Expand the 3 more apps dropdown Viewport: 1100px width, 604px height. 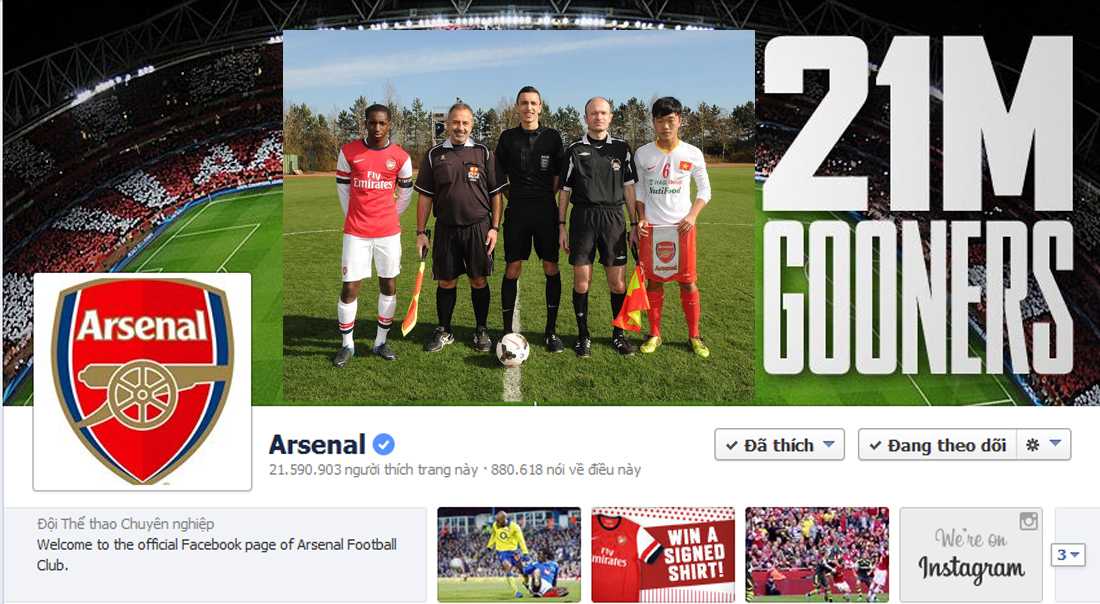(x=1068, y=555)
